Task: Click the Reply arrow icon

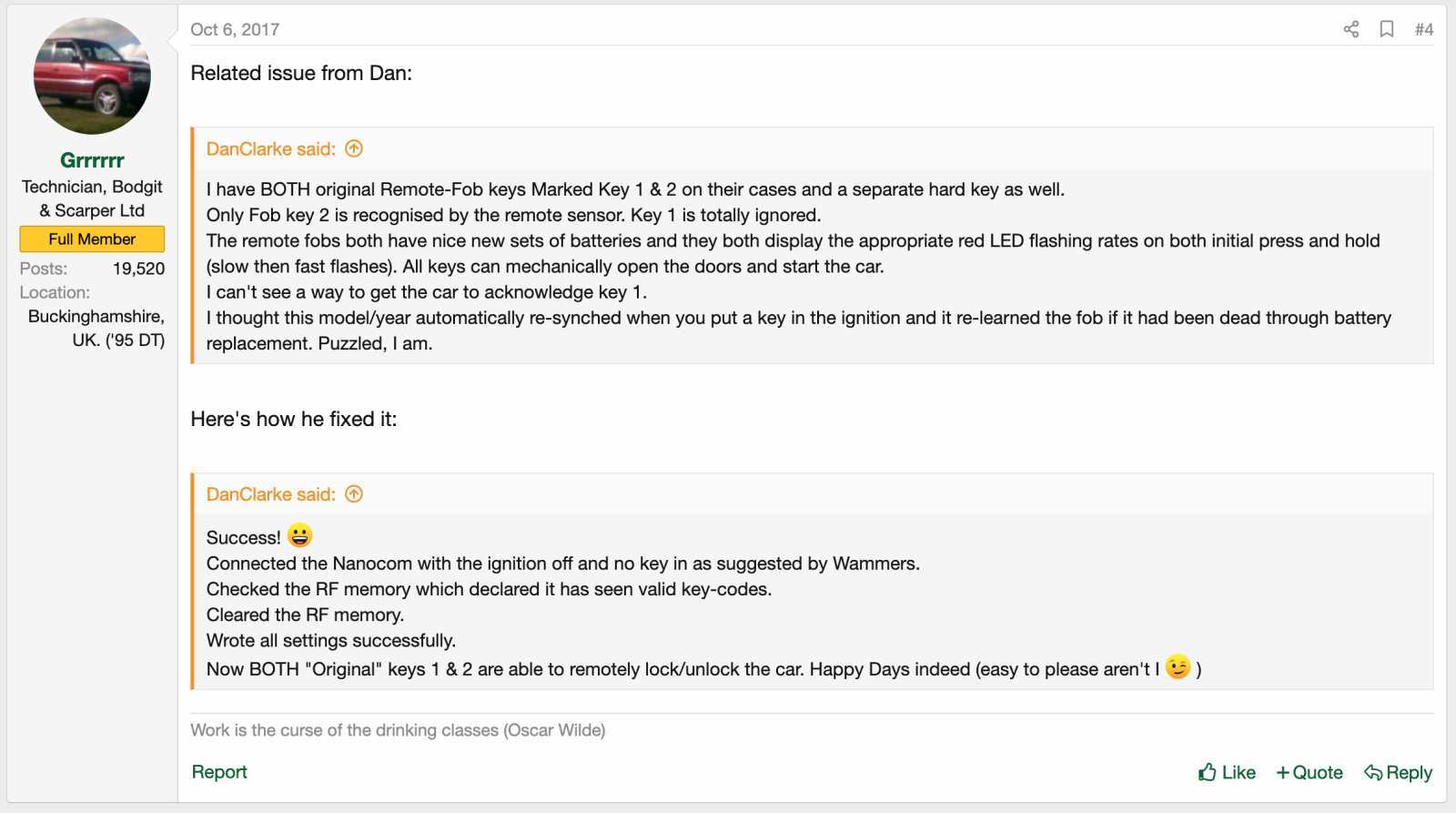Action: coord(1373,772)
